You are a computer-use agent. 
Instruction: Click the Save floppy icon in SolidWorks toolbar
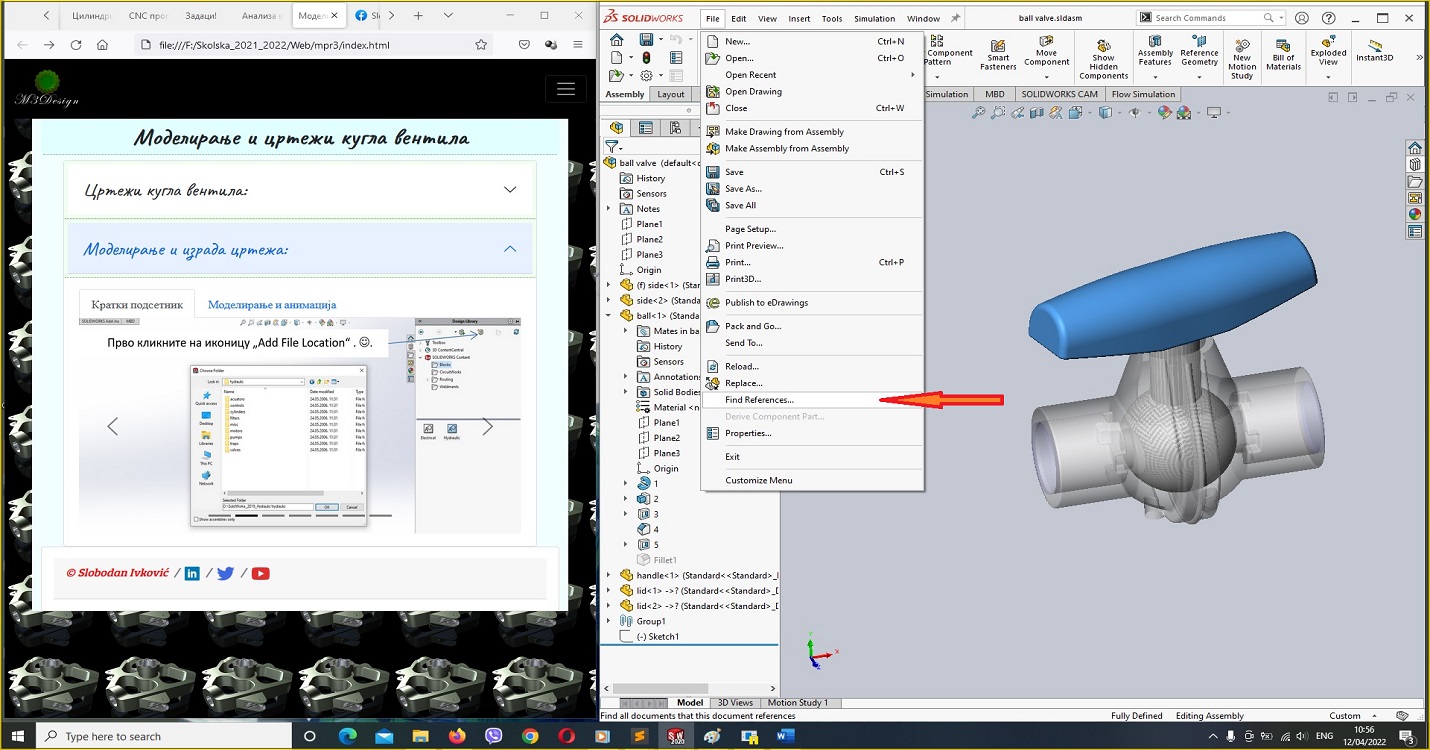click(x=646, y=40)
